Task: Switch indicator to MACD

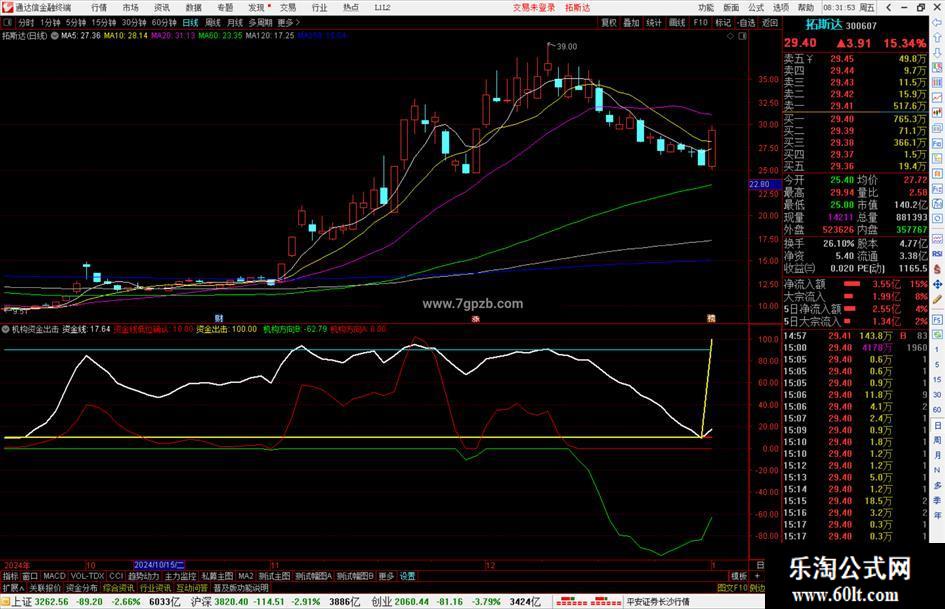Action: pyautogui.click(x=54, y=576)
